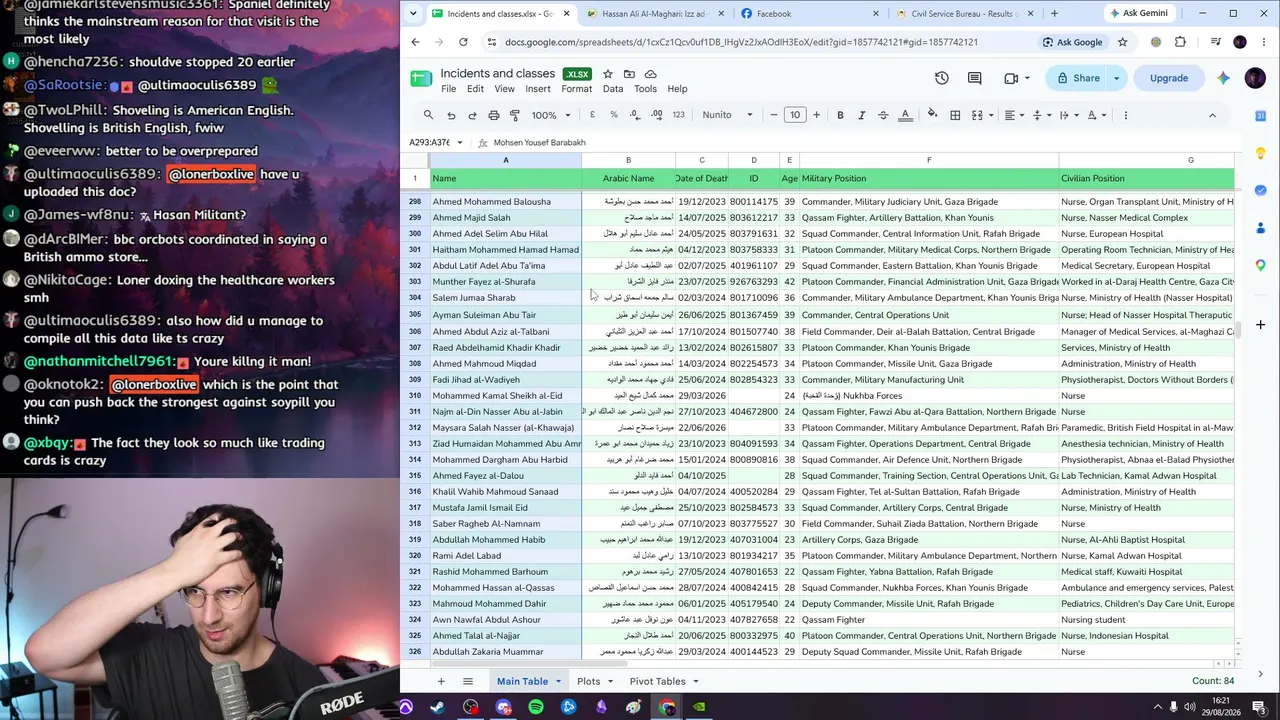Viewport: 1280px width, 720px height.
Task: Format as currency (£)
Action: (592, 115)
